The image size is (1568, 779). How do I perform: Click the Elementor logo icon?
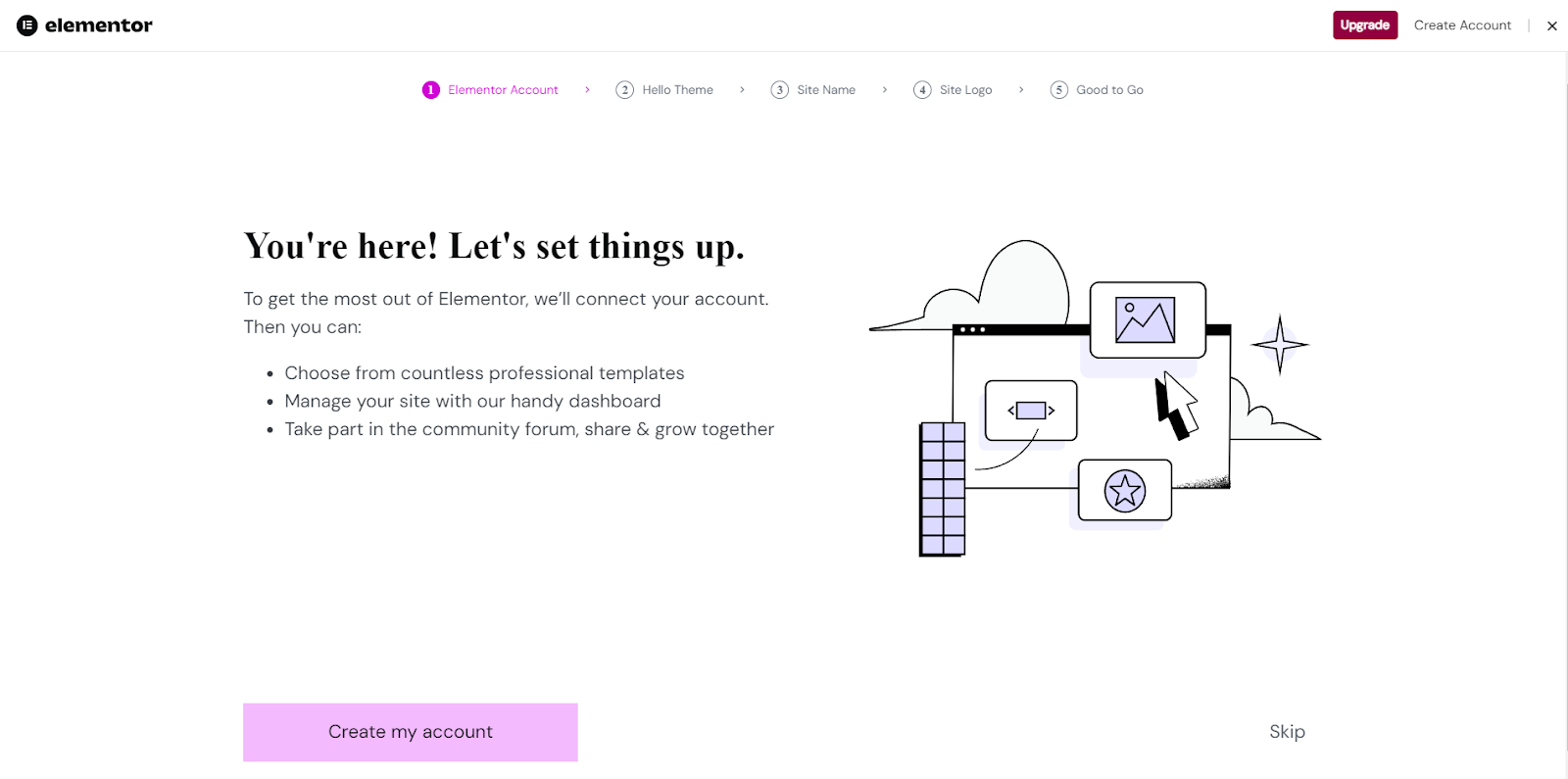pos(27,25)
